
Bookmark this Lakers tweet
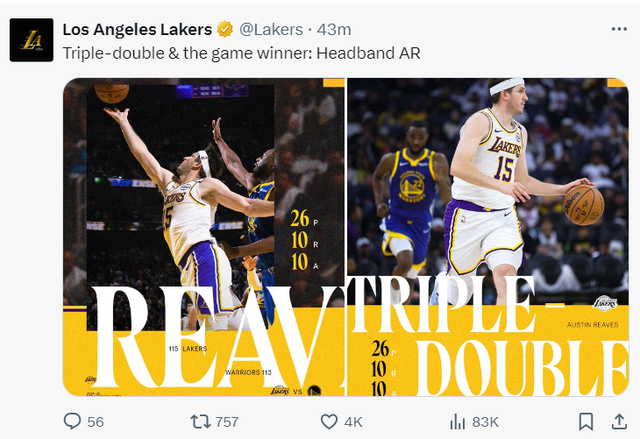(587, 421)
